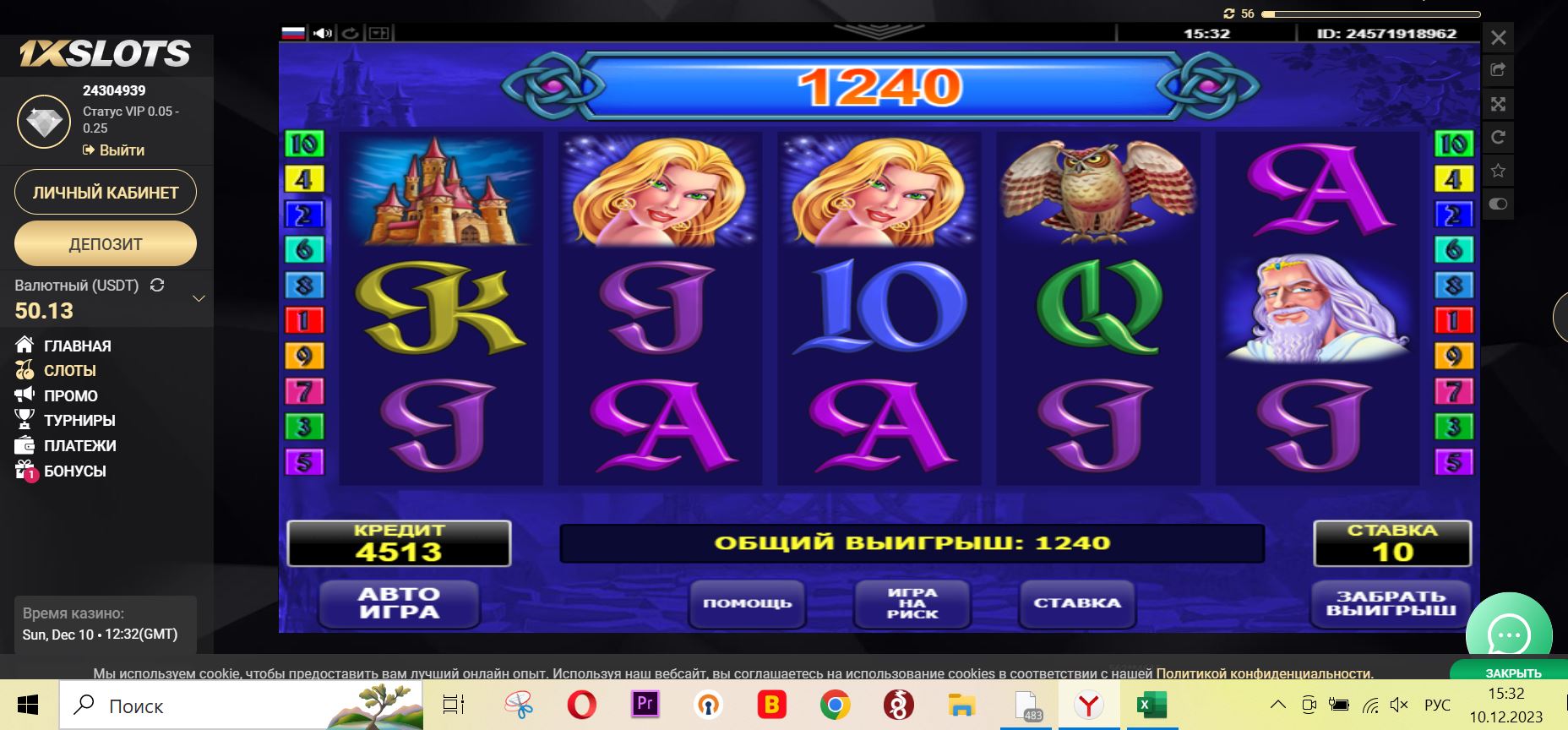Toggle the switch in game sidebar
The height and width of the screenshot is (730, 1568).
[x=1498, y=204]
